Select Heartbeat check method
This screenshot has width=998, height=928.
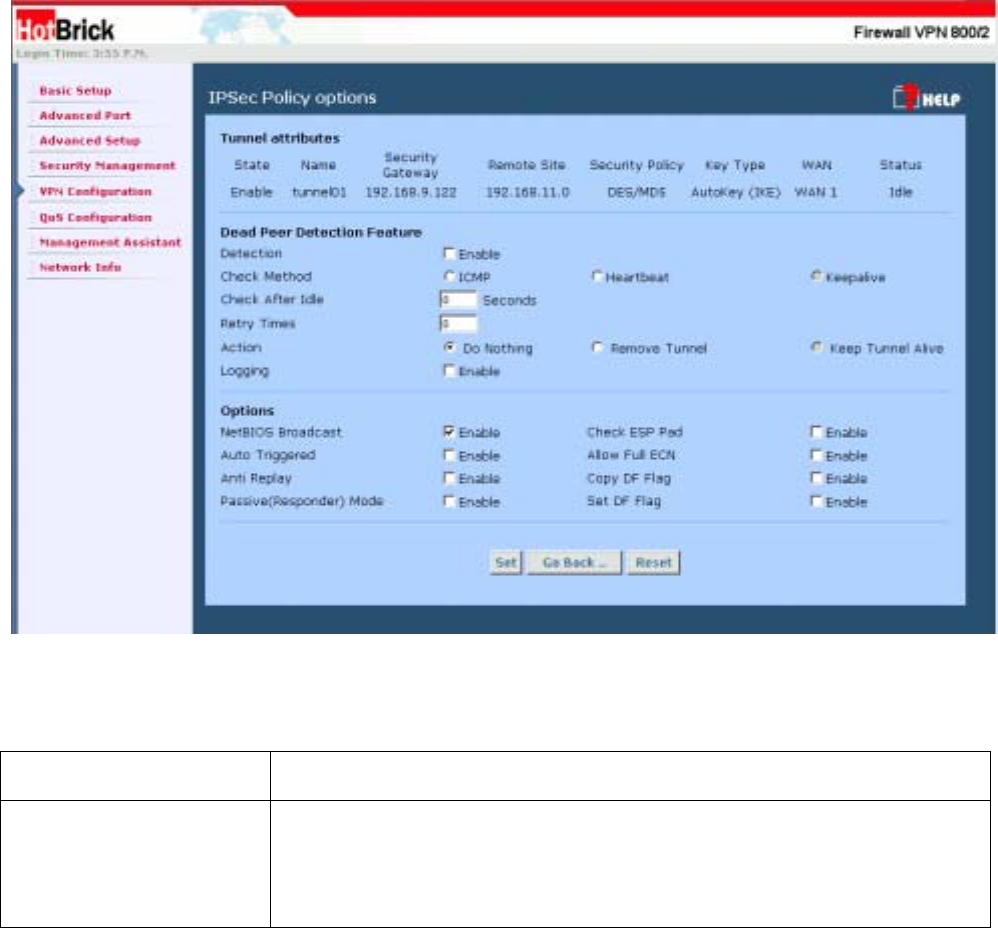(597, 277)
